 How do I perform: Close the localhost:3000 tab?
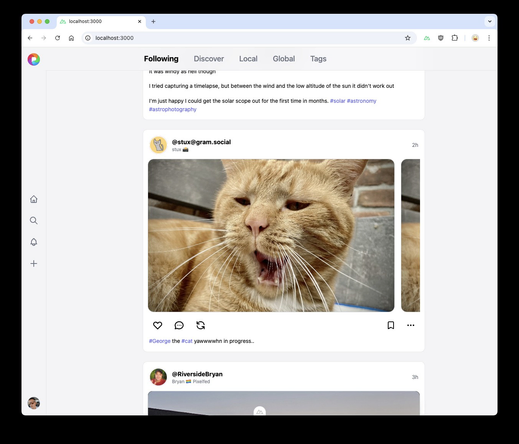pos(140,21)
